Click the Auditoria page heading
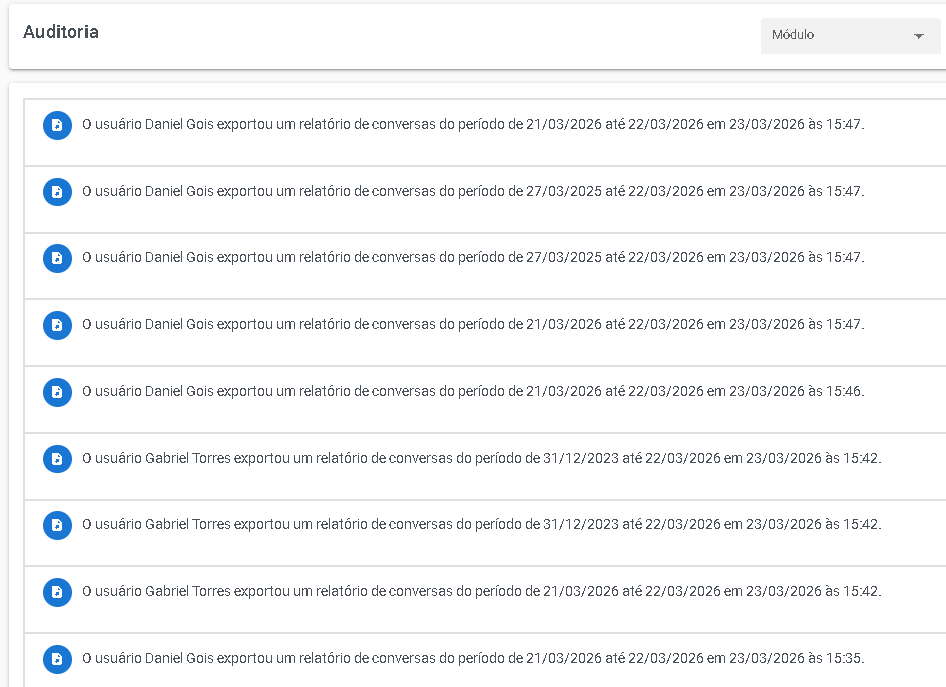The width and height of the screenshot is (946, 687). click(61, 32)
